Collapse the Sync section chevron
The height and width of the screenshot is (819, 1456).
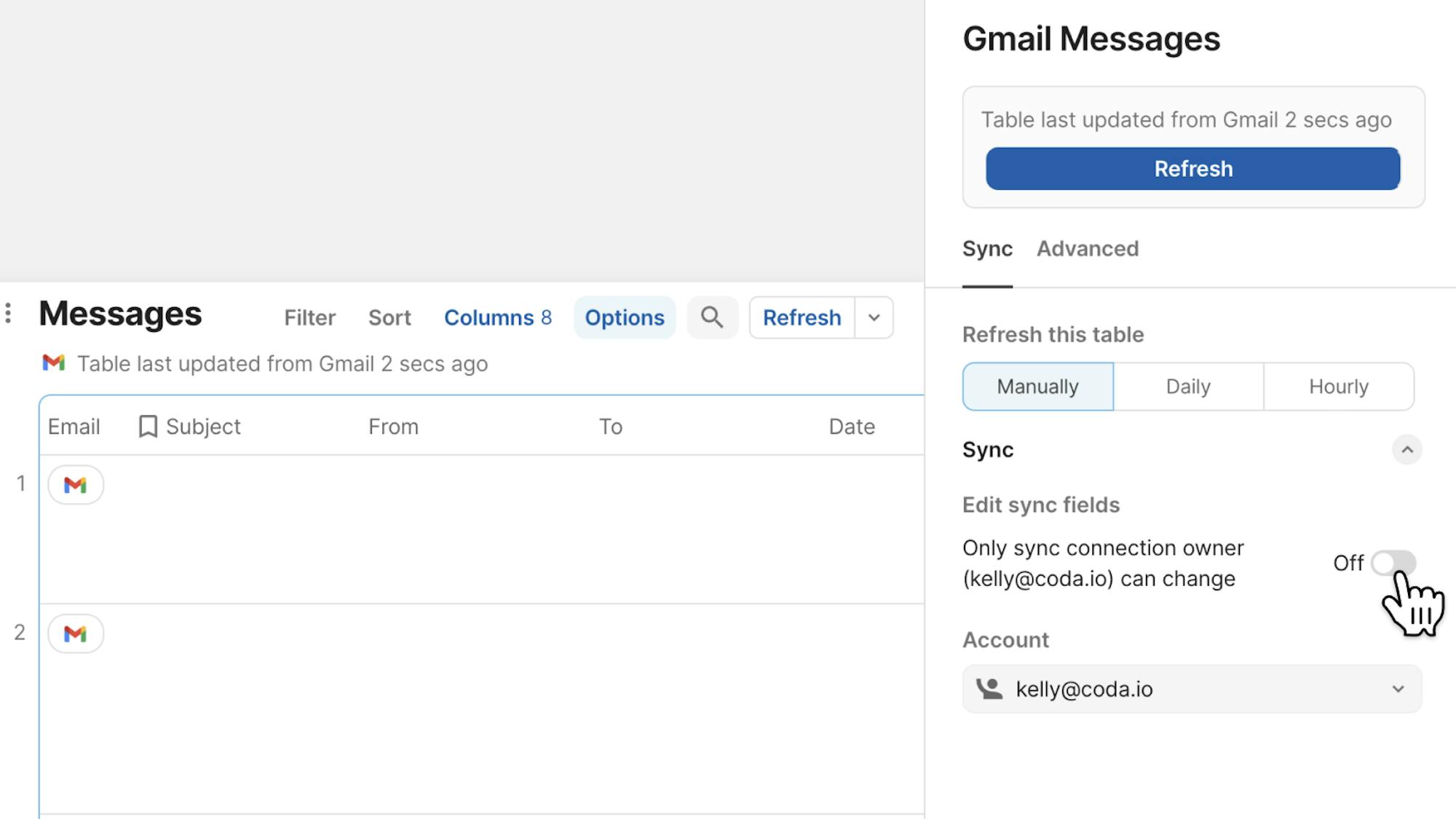pyautogui.click(x=1406, y=450)
